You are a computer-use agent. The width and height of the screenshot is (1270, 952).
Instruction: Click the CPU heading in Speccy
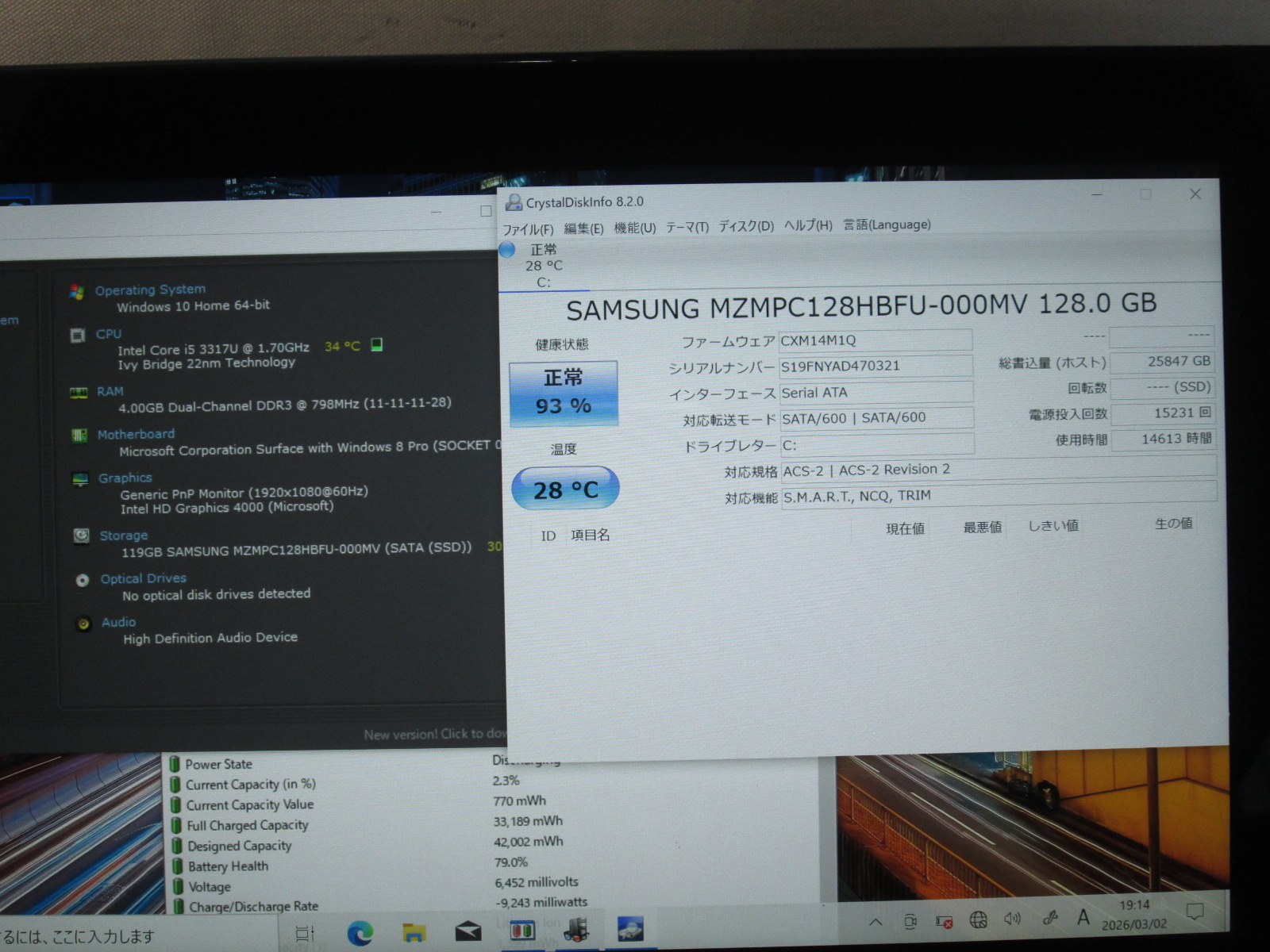[x=109, y=334]
